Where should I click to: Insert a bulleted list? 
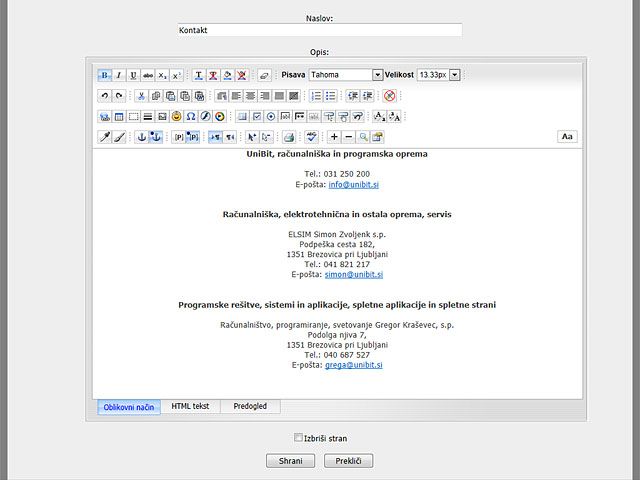click(331, 96)
